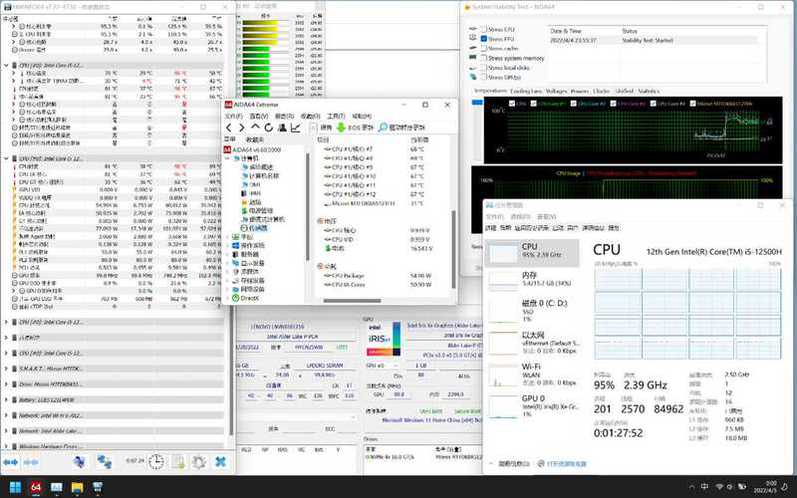Open the File menu in Task Manager
Viewport: 797px width, 498px height.
[495, 217]
